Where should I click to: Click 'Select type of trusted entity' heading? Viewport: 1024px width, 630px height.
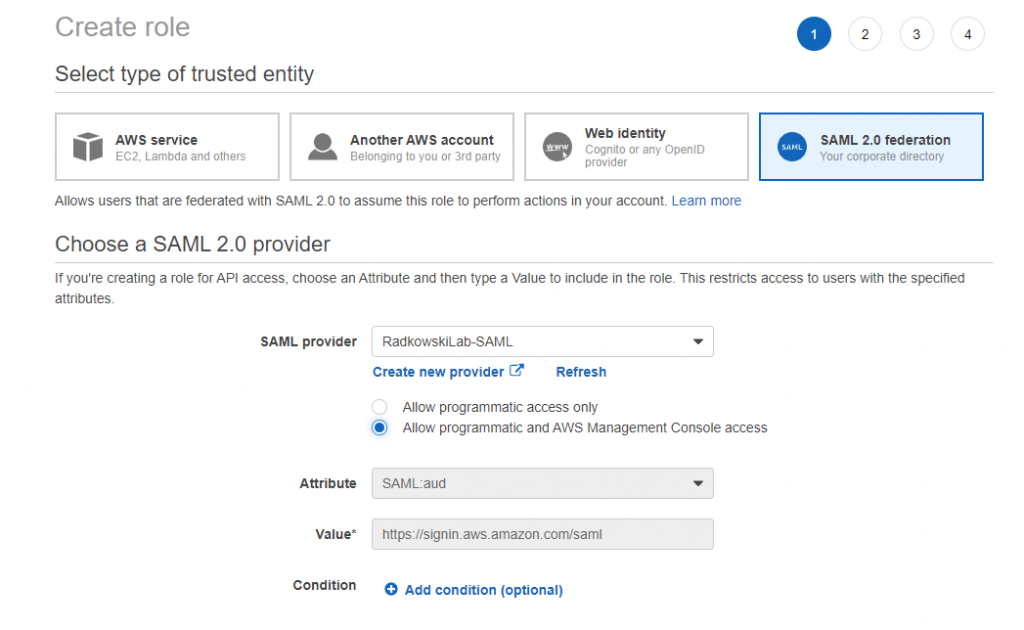point(184,74)
